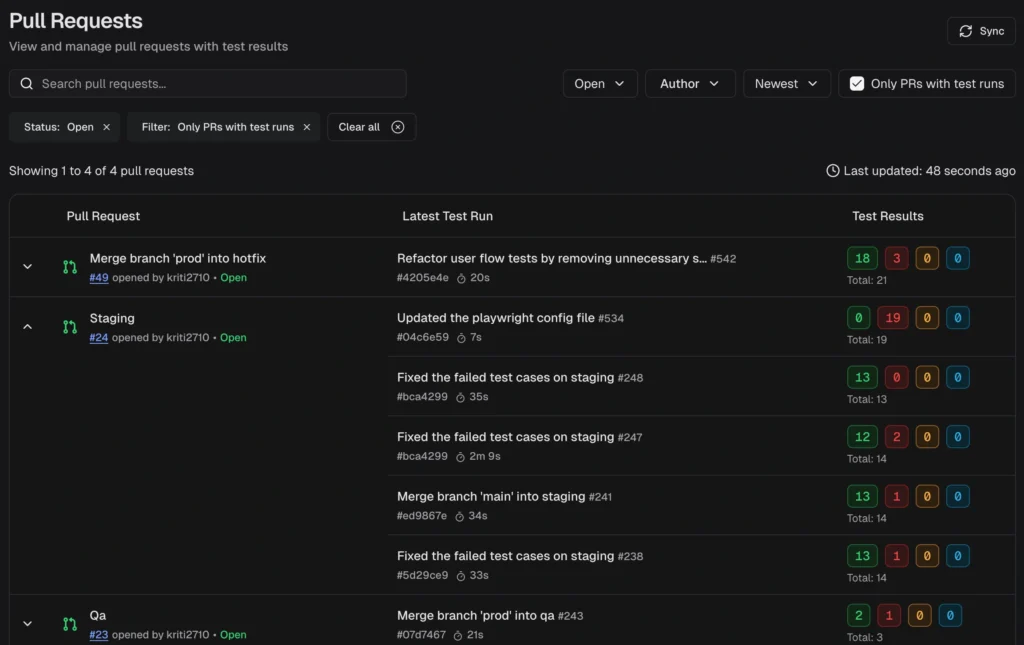Click the Sync button
The height and width of the screenshot is (645, 1024).
981,31
